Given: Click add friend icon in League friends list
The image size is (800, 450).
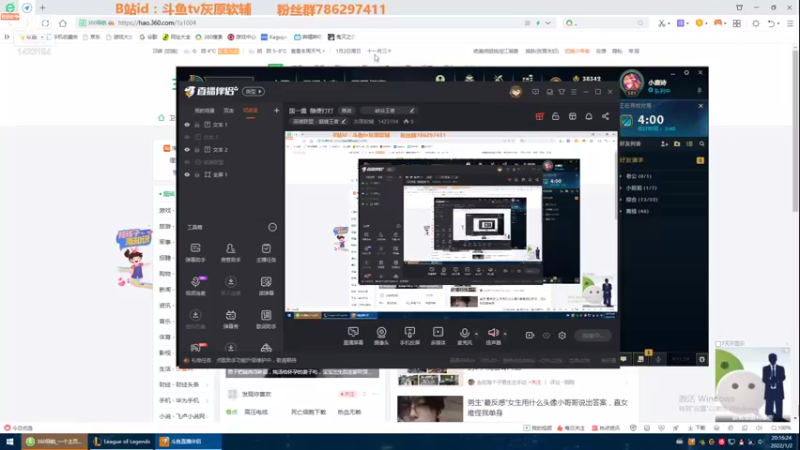Looking at the screenshot, I should point(664,144).
